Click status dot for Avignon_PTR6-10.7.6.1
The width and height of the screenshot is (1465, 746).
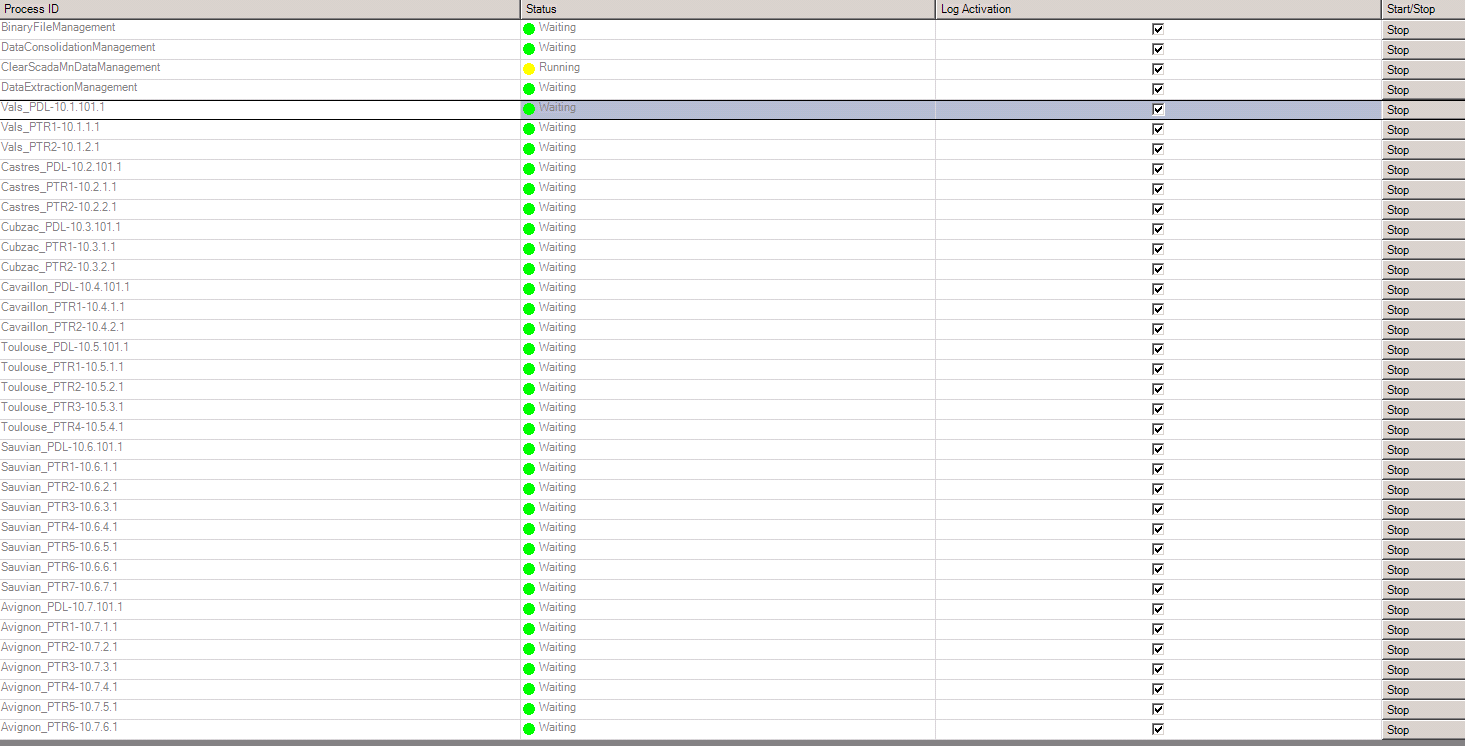(x=529, y=729)
